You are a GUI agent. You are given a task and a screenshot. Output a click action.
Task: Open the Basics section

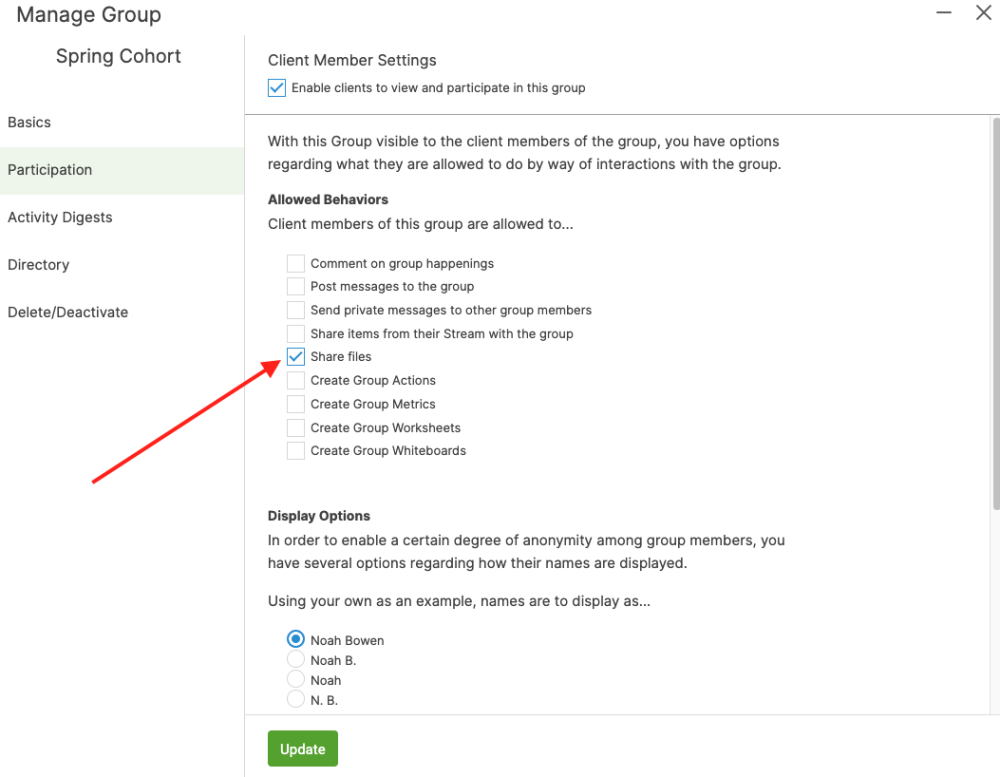pos(29,122)
